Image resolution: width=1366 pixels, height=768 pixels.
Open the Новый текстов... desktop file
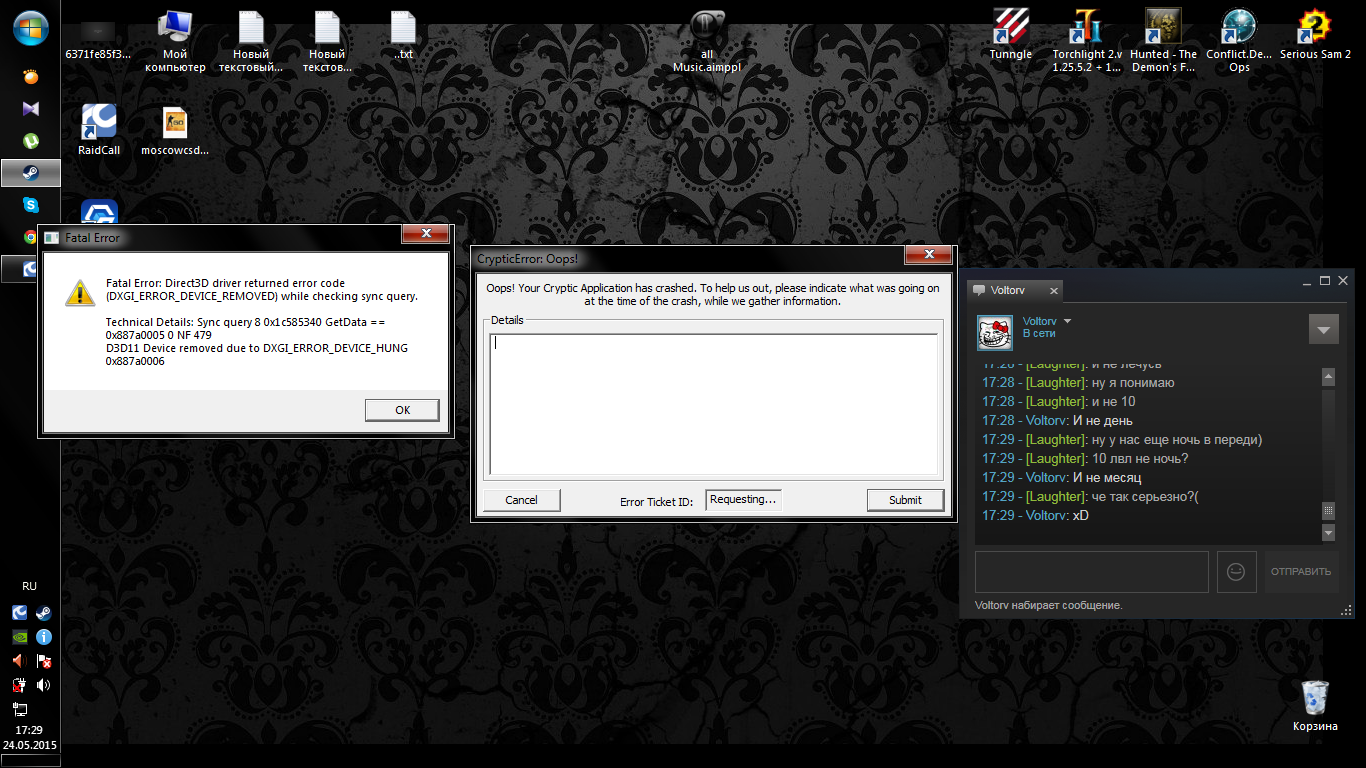coord(327,40)
